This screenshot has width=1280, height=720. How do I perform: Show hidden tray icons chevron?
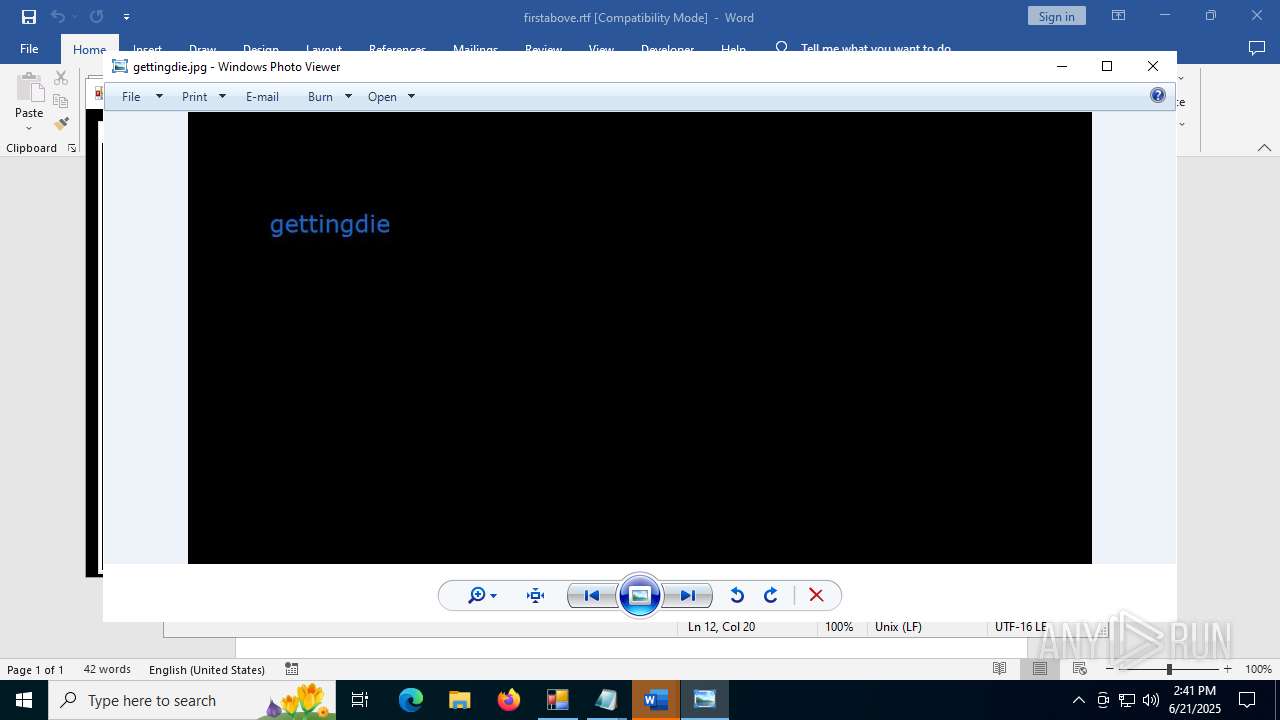pyautogui.click(x=1078, y=700)
